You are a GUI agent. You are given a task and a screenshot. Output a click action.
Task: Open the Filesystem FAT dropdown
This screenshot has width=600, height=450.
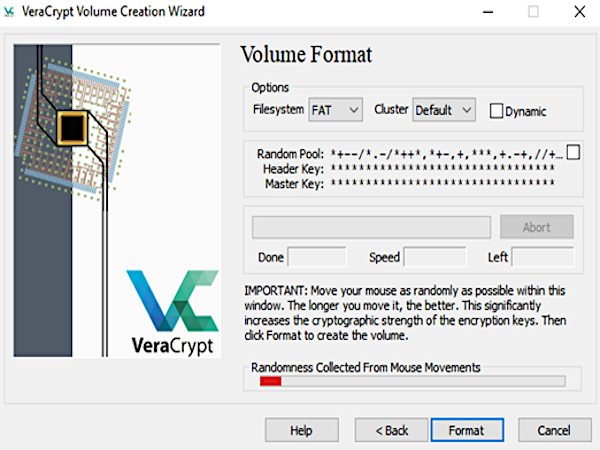(x=336, y=110)
